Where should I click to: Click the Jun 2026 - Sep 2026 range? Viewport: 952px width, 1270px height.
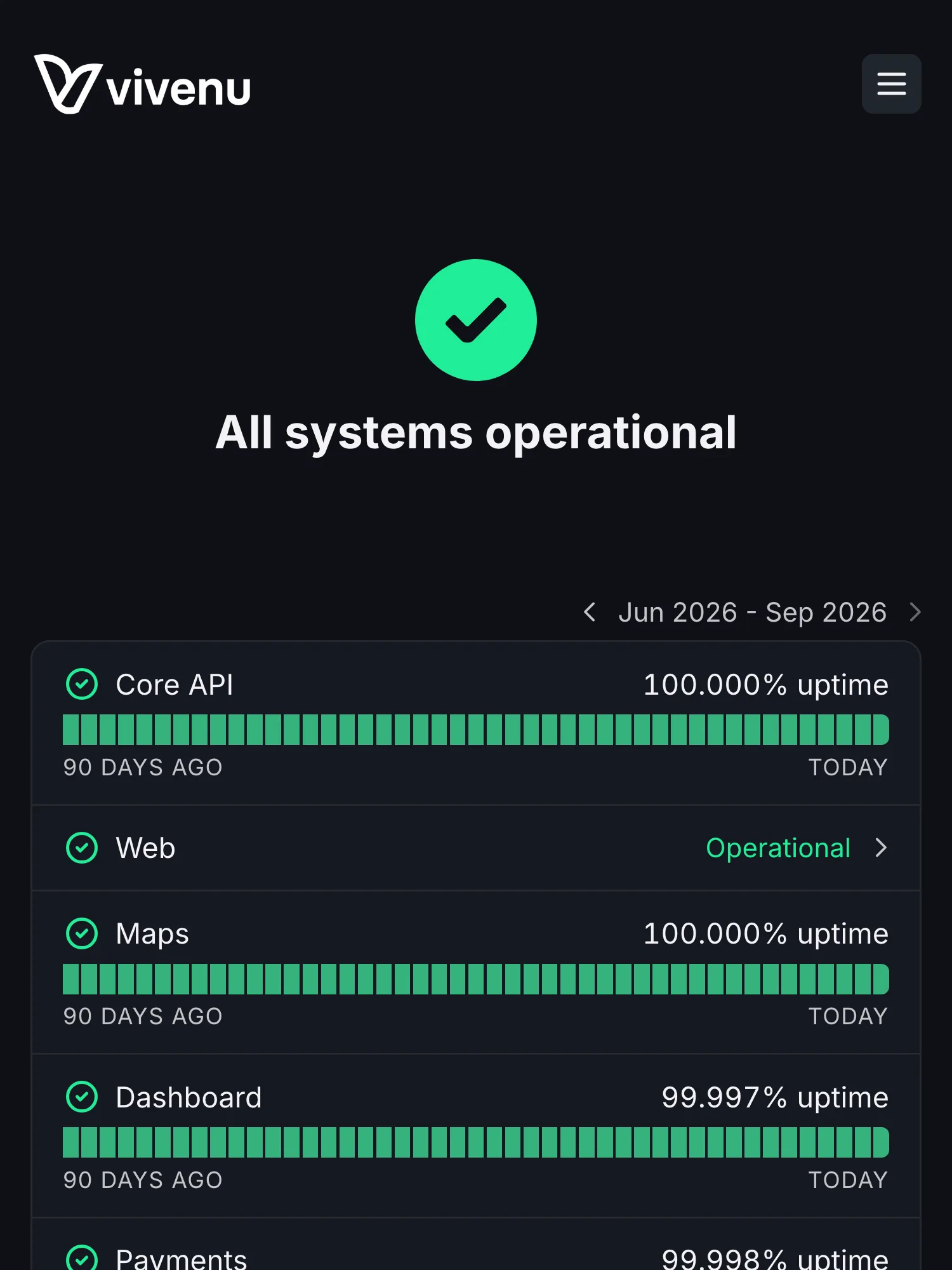click(753, 613)
